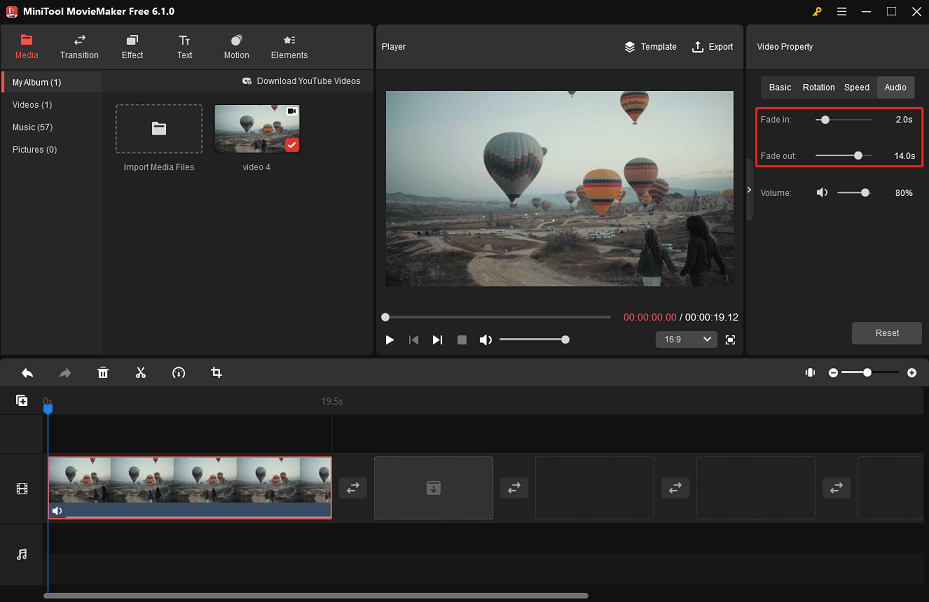This screenshot has height=602, width=929.
Task: Collapse the Video Property panel arrow
Action: tap(749, 190)
